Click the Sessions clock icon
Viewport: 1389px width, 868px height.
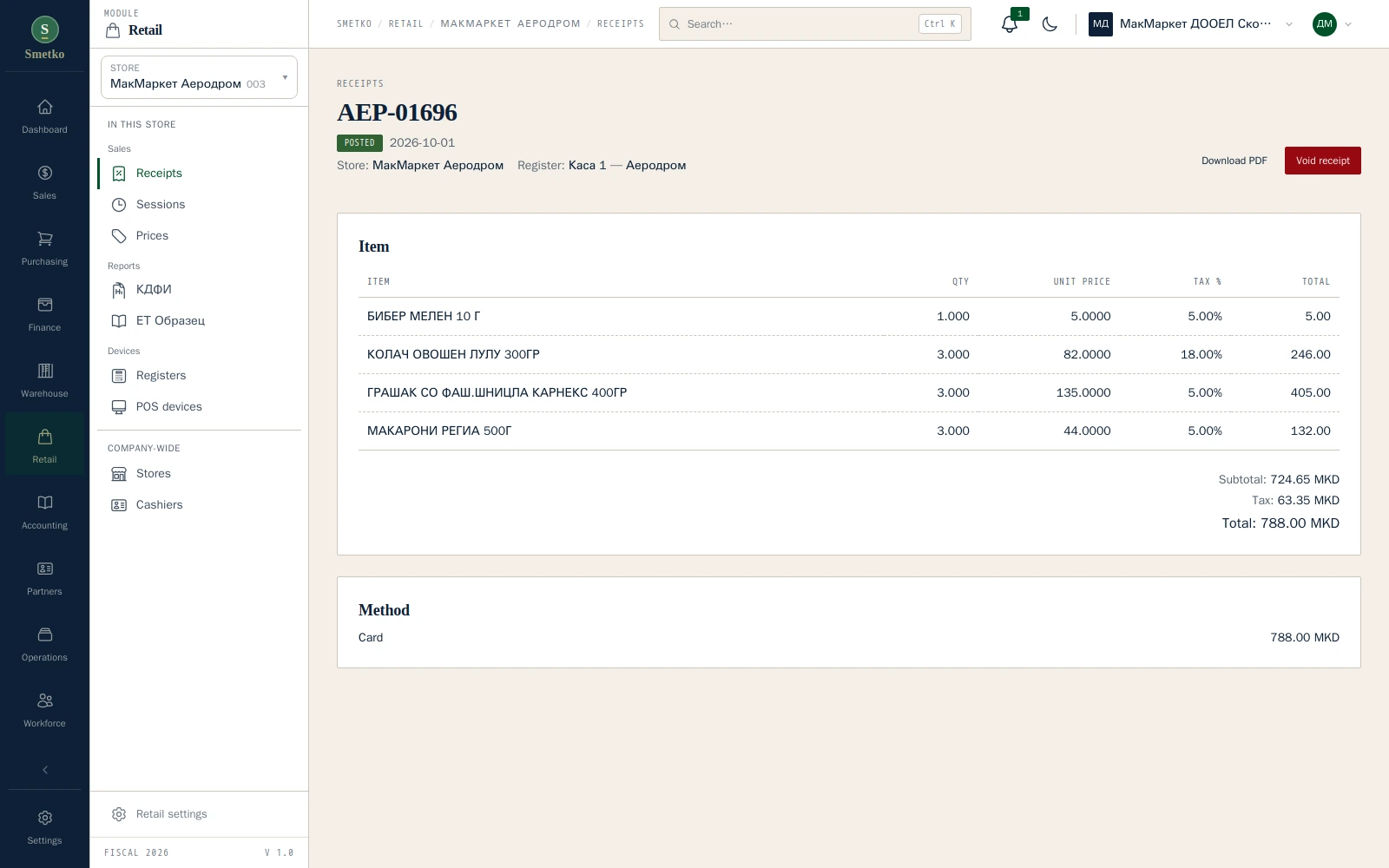pos(119,205)
